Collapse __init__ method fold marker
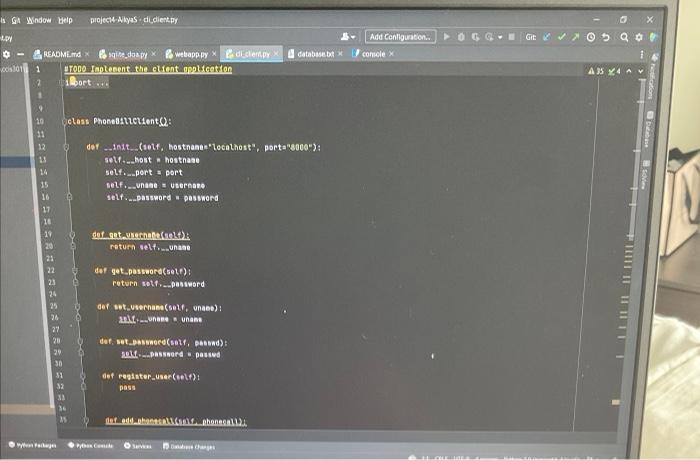Viewport: 700px width, 460px height. 66,147
